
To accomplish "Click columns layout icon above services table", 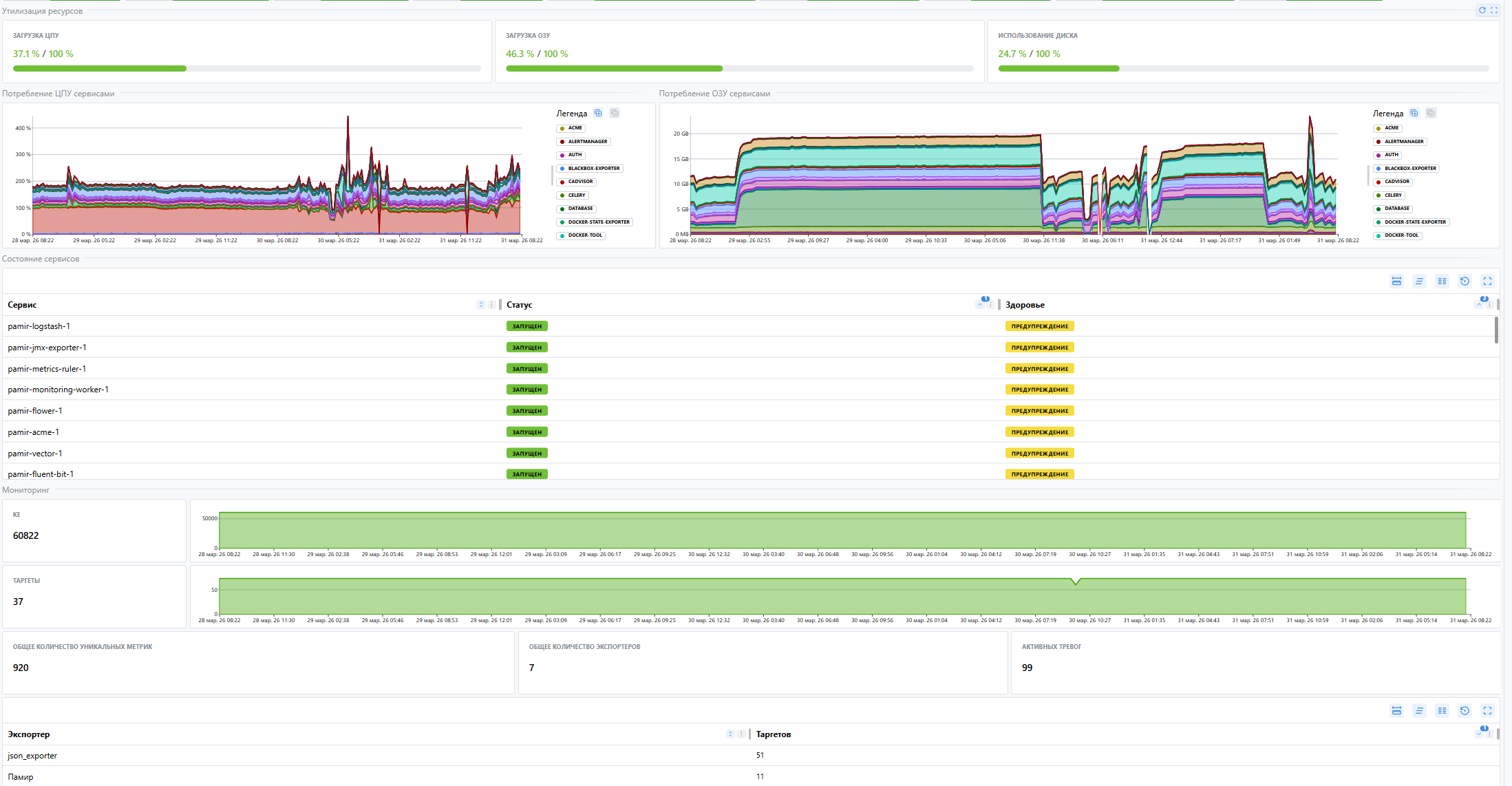I will 1442,281.
